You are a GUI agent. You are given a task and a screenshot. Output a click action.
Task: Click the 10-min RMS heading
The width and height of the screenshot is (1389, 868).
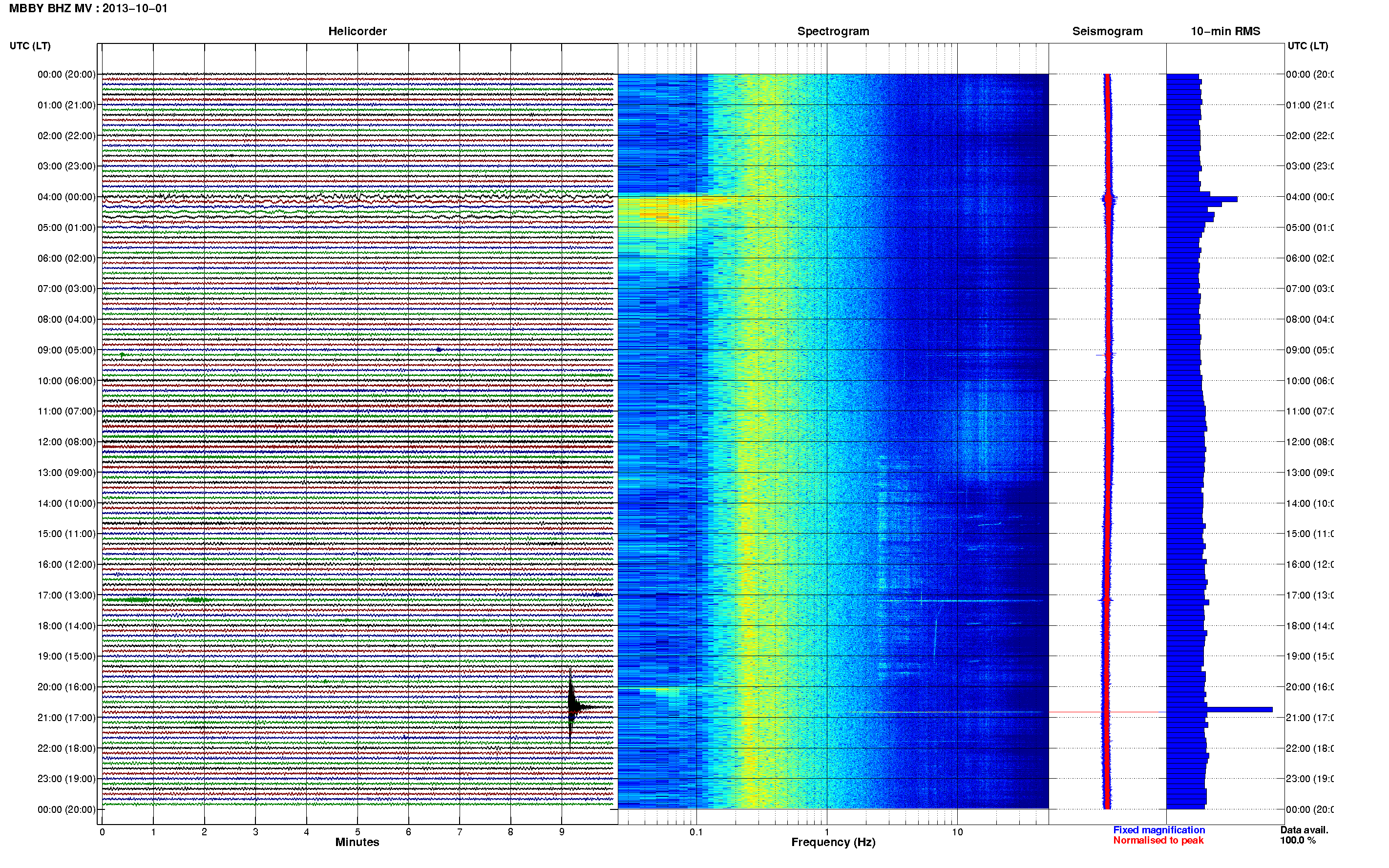pos(1225,32)
